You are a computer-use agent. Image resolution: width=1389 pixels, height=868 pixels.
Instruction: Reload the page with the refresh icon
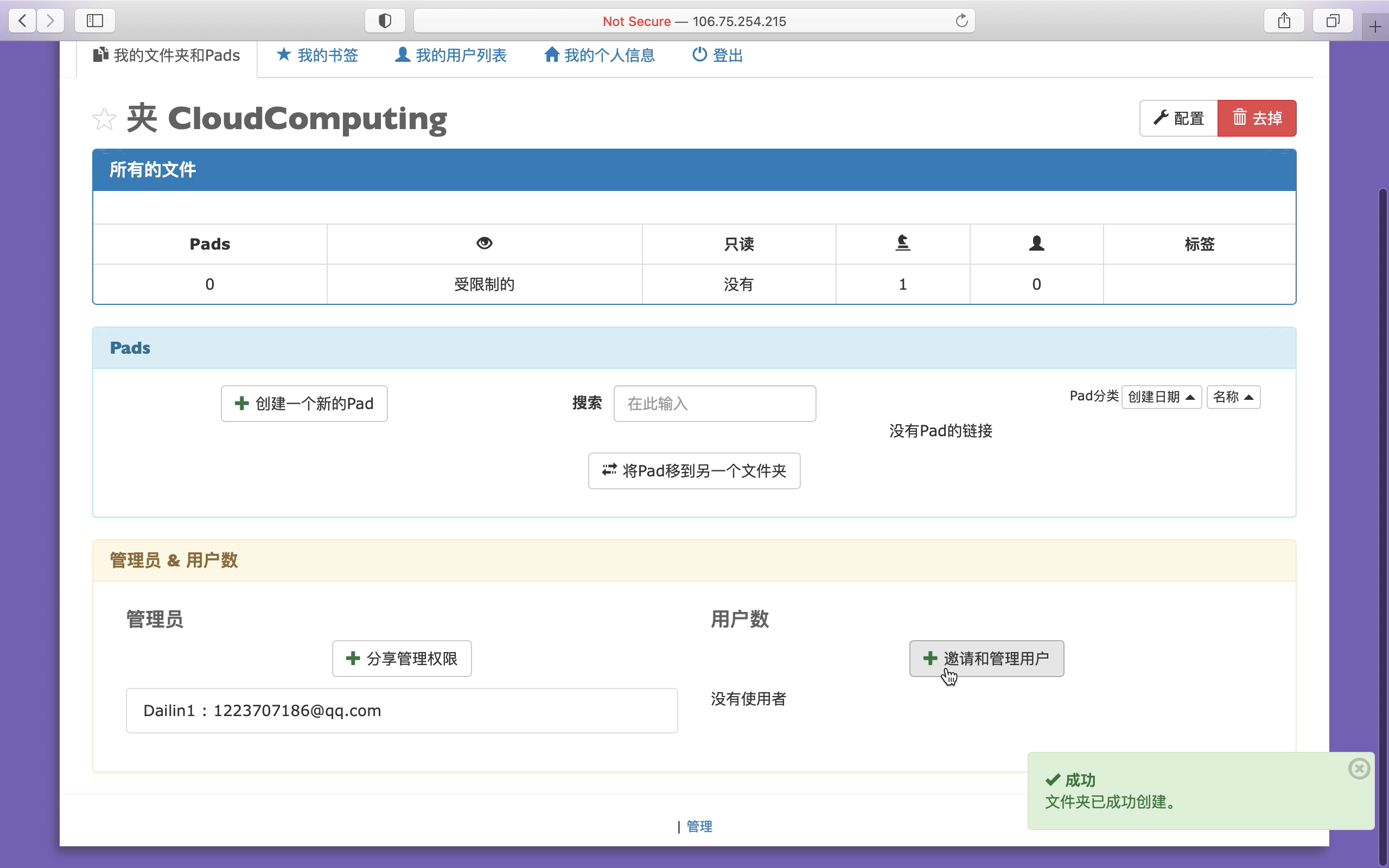[x=961, y=21]
